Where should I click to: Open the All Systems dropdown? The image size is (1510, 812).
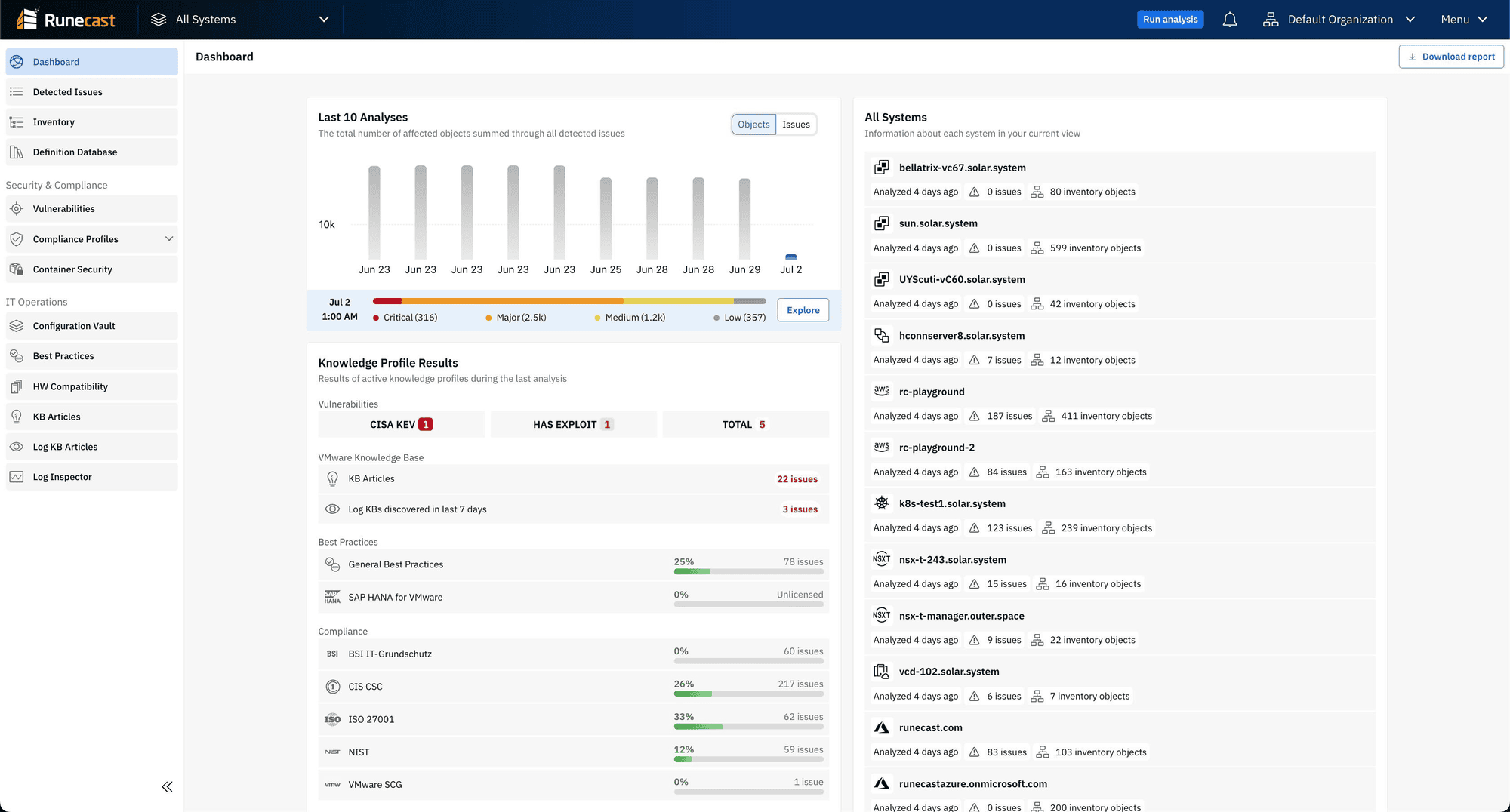[241, 20]
